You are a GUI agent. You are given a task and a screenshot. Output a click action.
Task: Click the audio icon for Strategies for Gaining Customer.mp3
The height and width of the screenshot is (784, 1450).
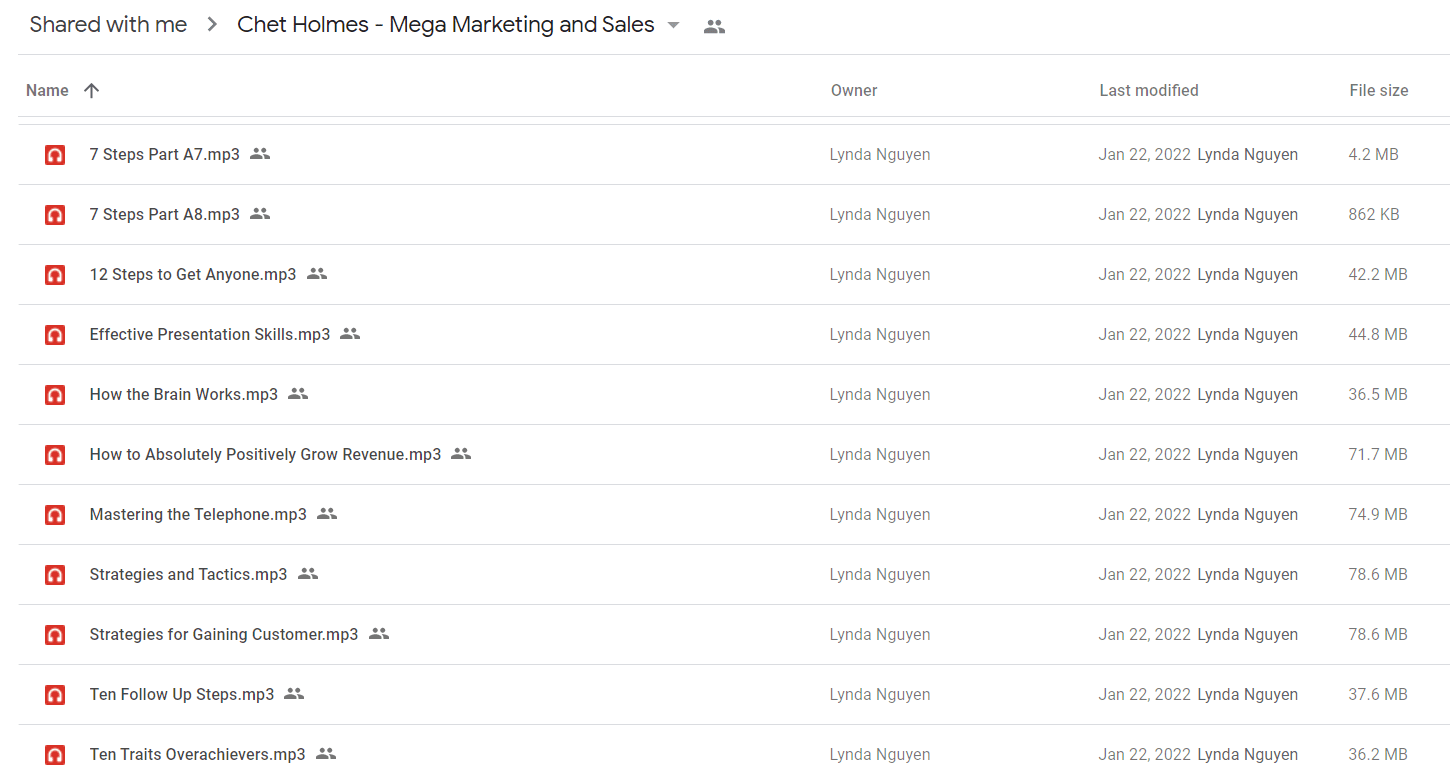pyautogui.click(x=55, y=635)
